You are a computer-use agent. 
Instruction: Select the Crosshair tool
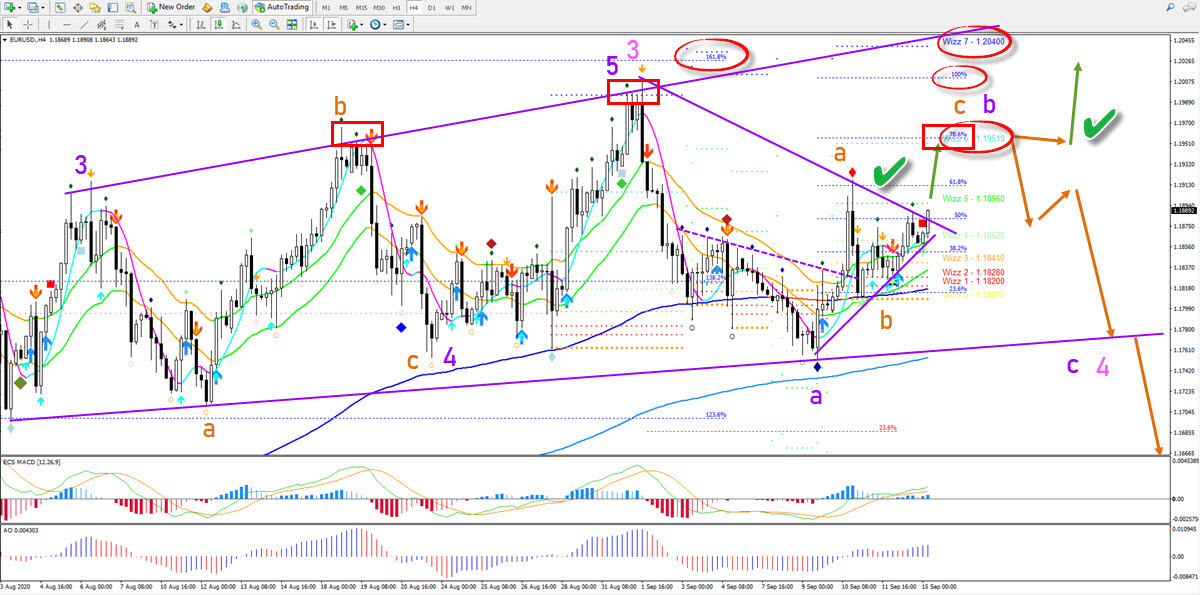click(28, 24)
